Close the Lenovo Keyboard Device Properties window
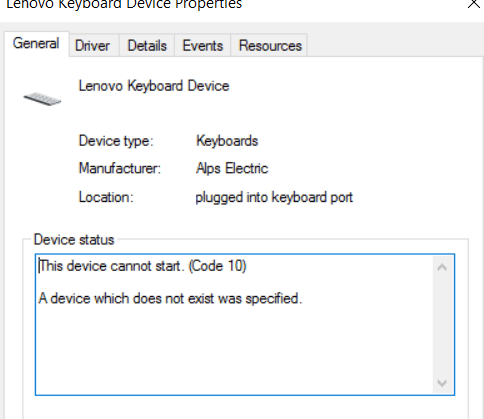Viewport: 484px width, 419px height. [x=474, y=4]
